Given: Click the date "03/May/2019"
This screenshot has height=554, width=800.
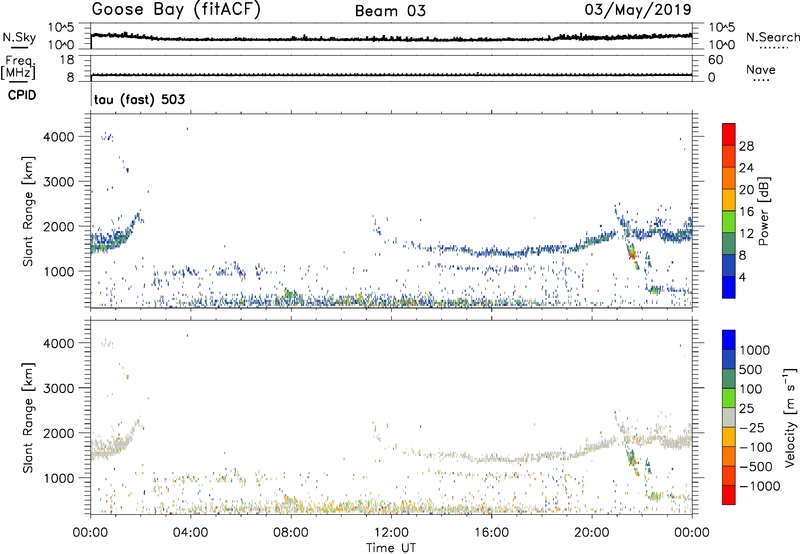Looking at the screenshot, I should (x=638, y=10).
